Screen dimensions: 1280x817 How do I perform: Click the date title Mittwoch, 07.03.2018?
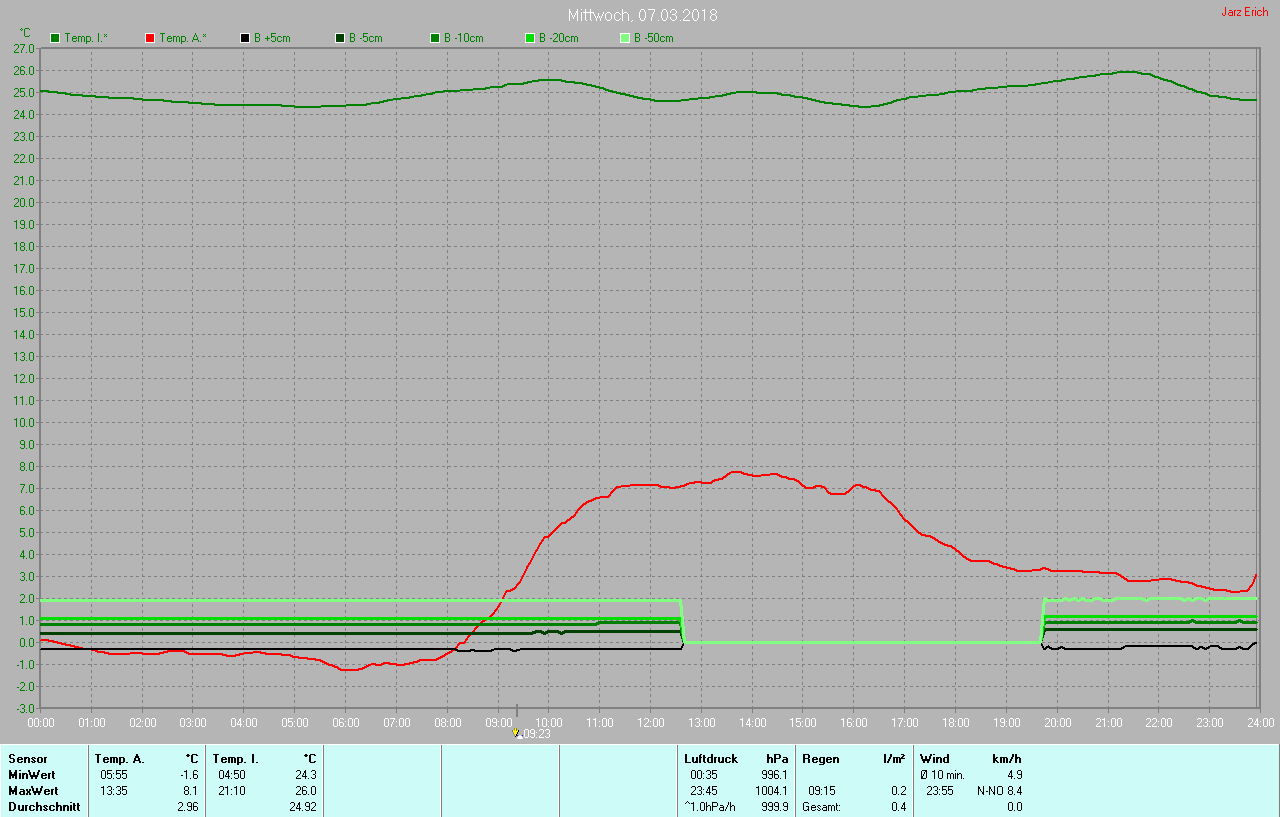pos(642,15)
